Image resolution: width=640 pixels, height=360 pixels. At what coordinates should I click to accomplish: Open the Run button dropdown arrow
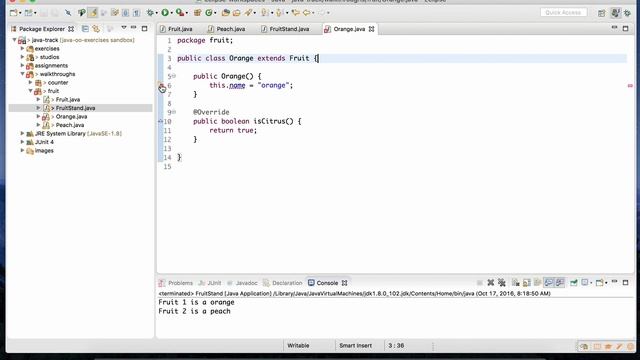pos(171,13)
